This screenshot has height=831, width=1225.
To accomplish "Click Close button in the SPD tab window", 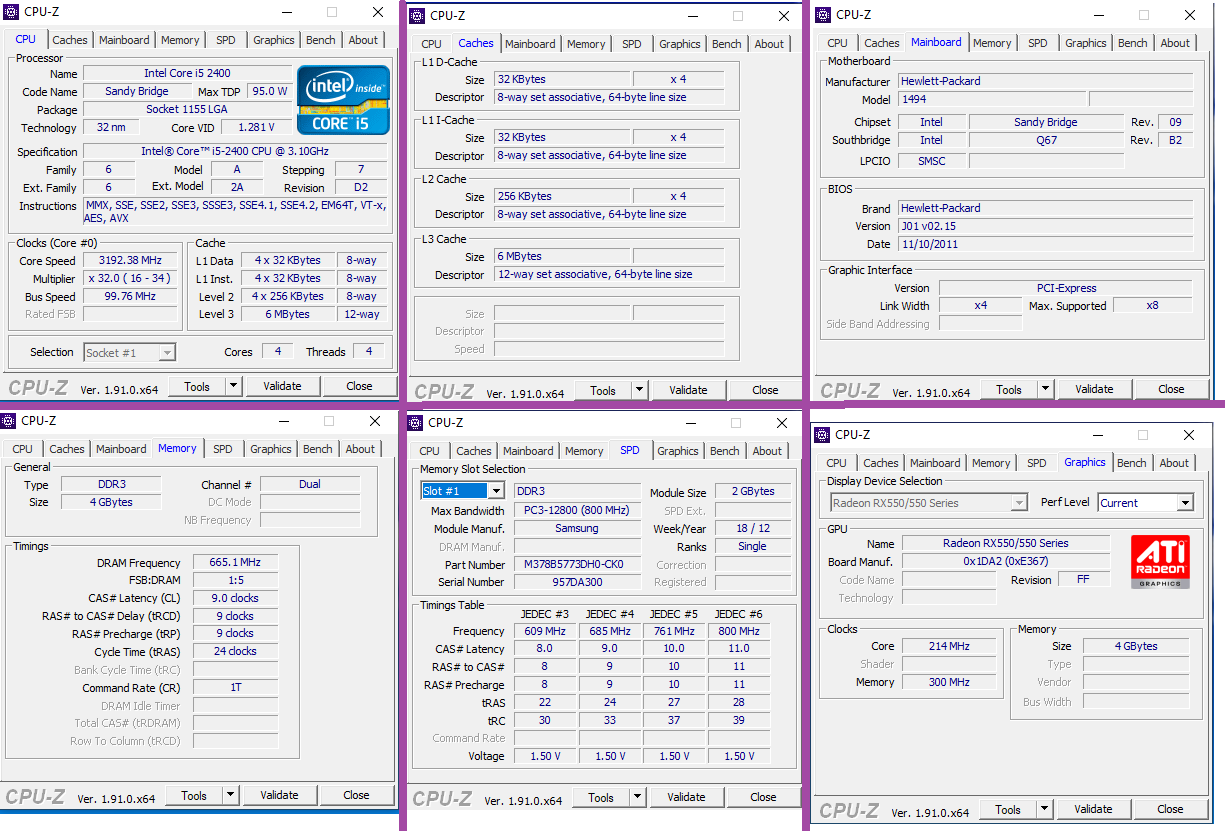I will pos(763,797).
